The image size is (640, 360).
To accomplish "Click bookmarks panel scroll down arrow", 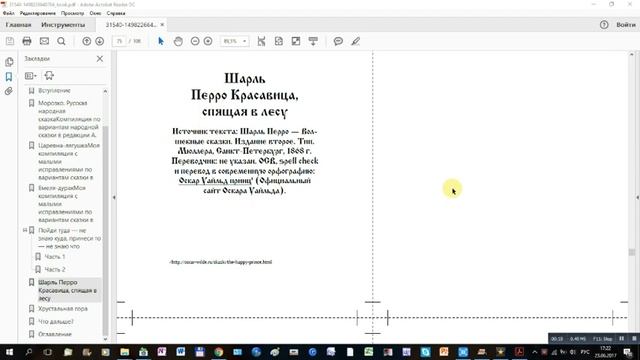I will click(105, 339).
